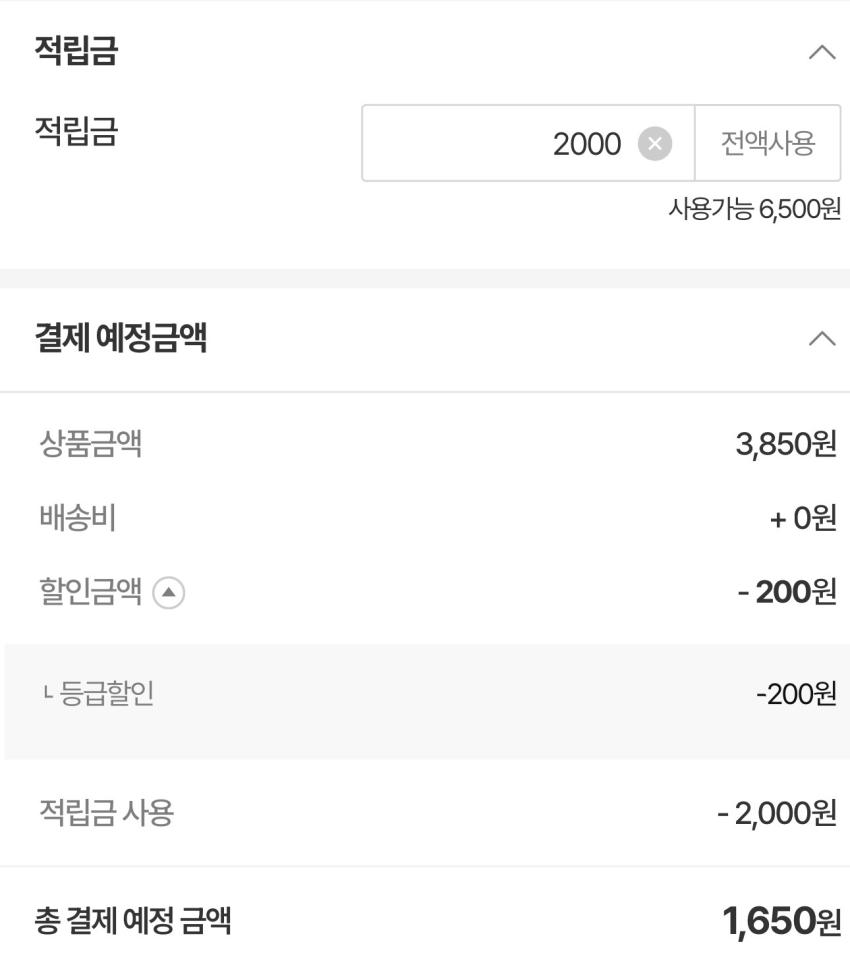Tap the 사용가능 6,500원 available balance text
850x959 pixels.
tap(754, 209)
